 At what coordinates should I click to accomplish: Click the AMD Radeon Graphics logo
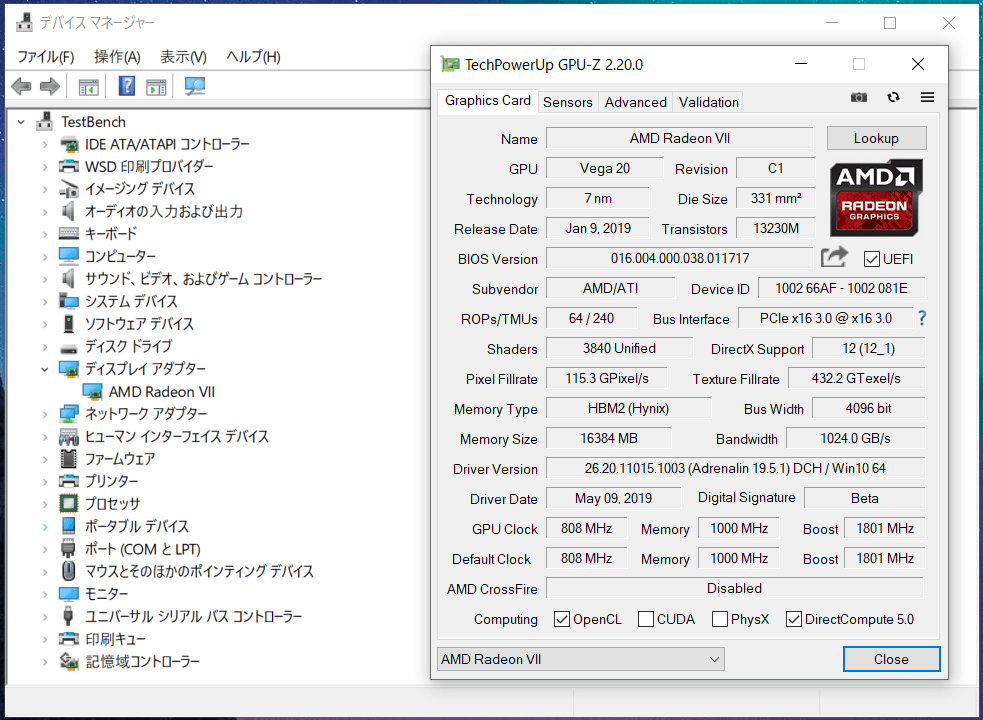coord(876,197)
